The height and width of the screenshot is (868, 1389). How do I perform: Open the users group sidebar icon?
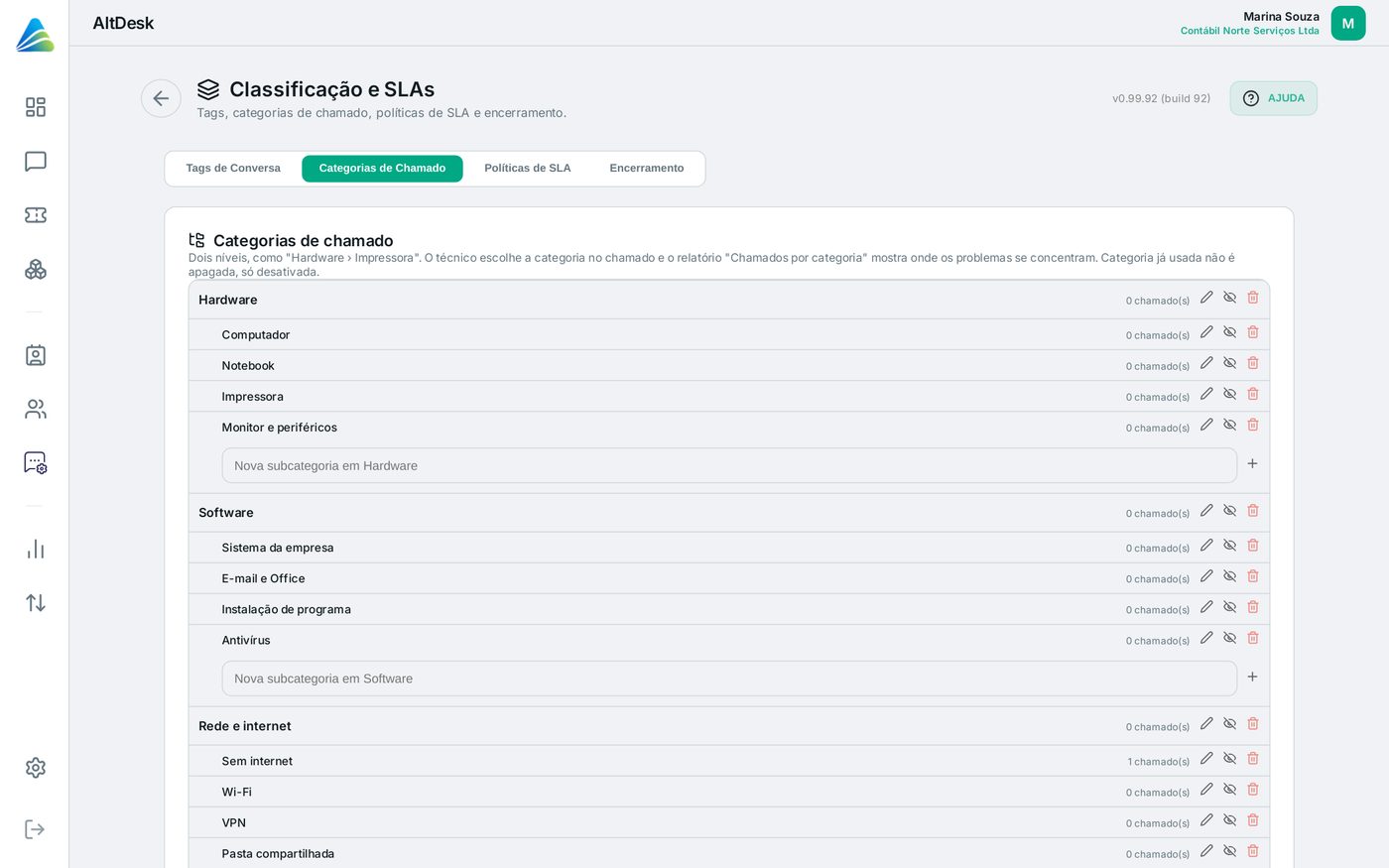[x=36, y=409]
